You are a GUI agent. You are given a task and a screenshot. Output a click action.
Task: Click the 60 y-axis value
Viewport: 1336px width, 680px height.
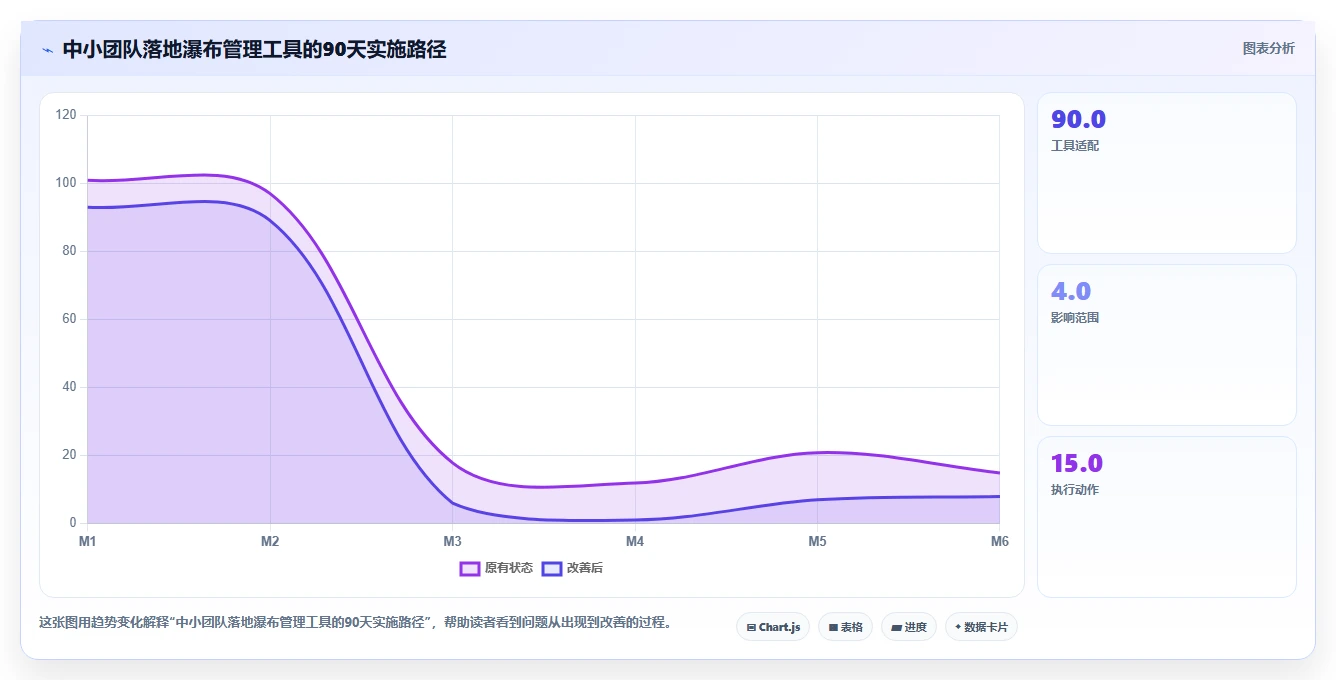[x=69, y=319]
